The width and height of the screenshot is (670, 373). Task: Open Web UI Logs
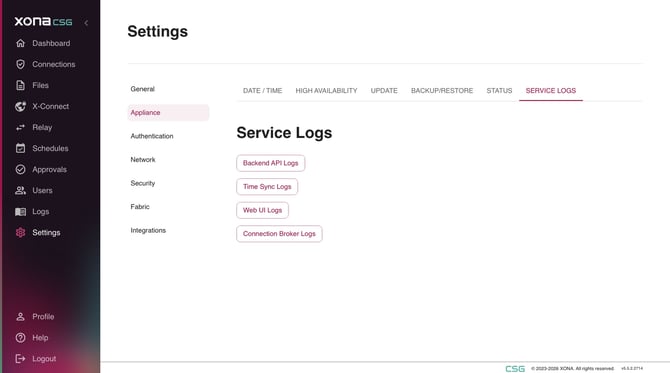262,210
